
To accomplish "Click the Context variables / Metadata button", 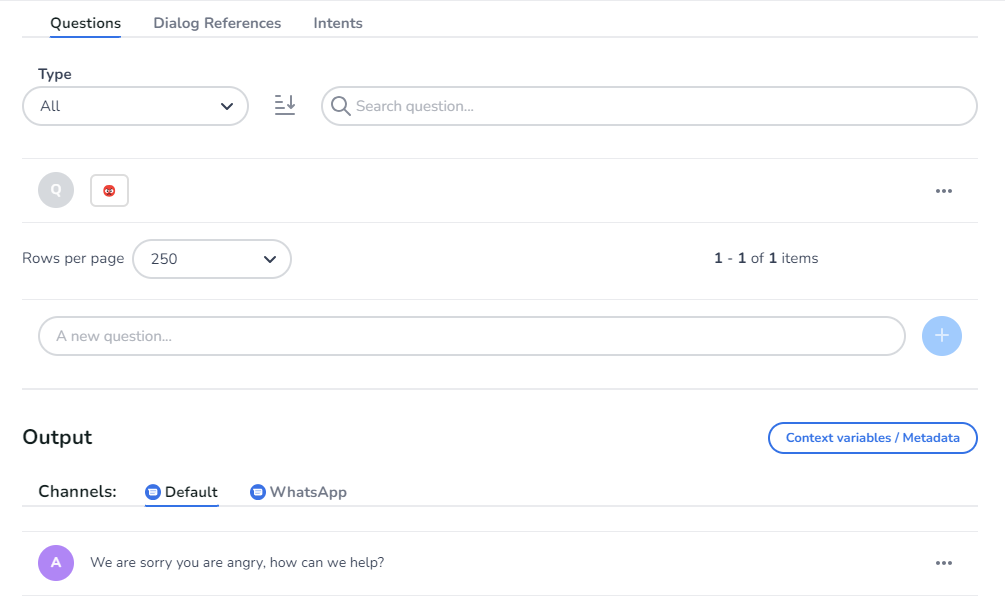I will [872, 438].
